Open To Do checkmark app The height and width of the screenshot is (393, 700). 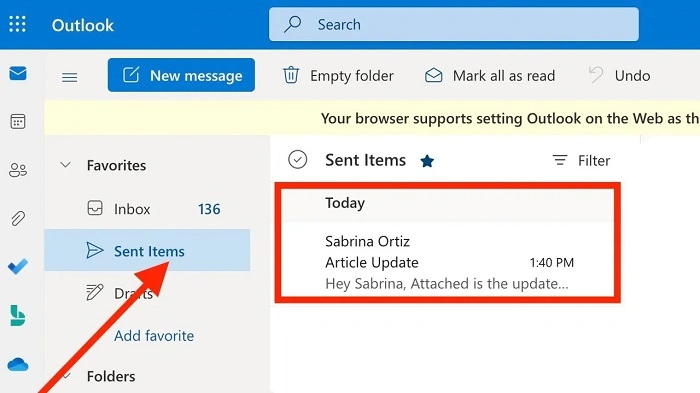coord(18,267)
